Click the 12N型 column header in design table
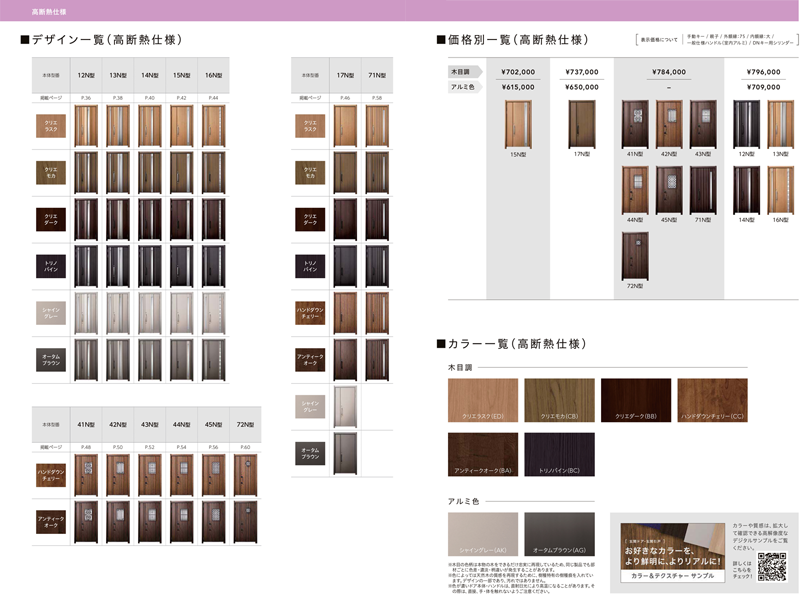800x603 pixels. [86, 75]
